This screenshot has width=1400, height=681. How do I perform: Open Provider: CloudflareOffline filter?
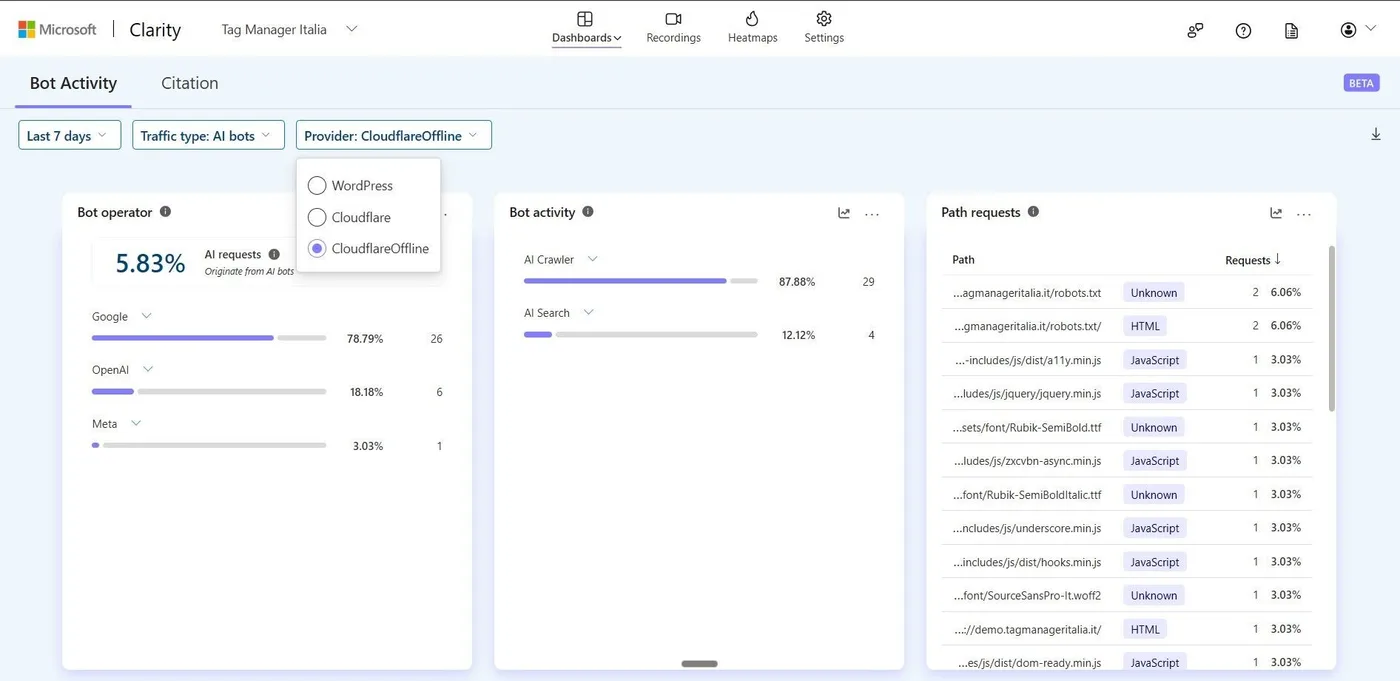tap(394, 135)
